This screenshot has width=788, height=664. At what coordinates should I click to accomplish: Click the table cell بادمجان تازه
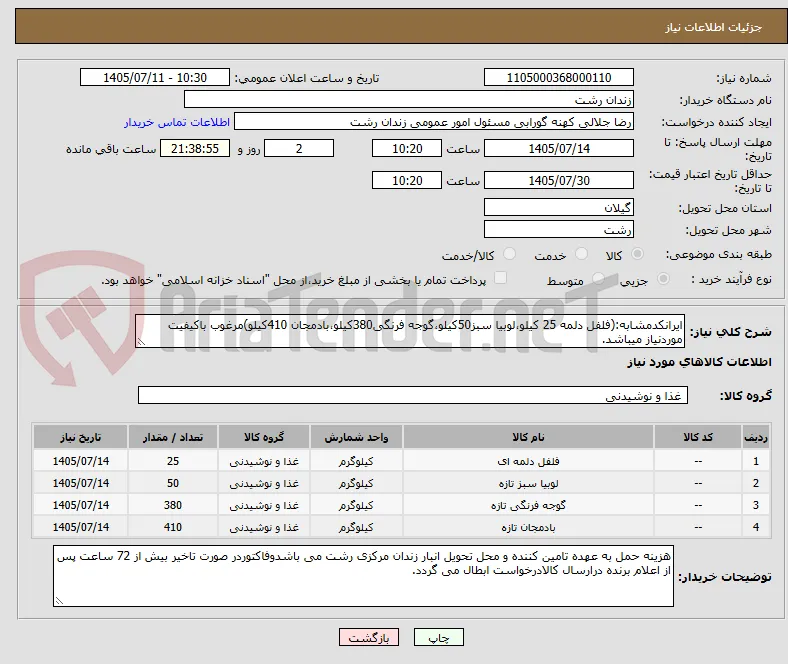[x=528, y=527]
